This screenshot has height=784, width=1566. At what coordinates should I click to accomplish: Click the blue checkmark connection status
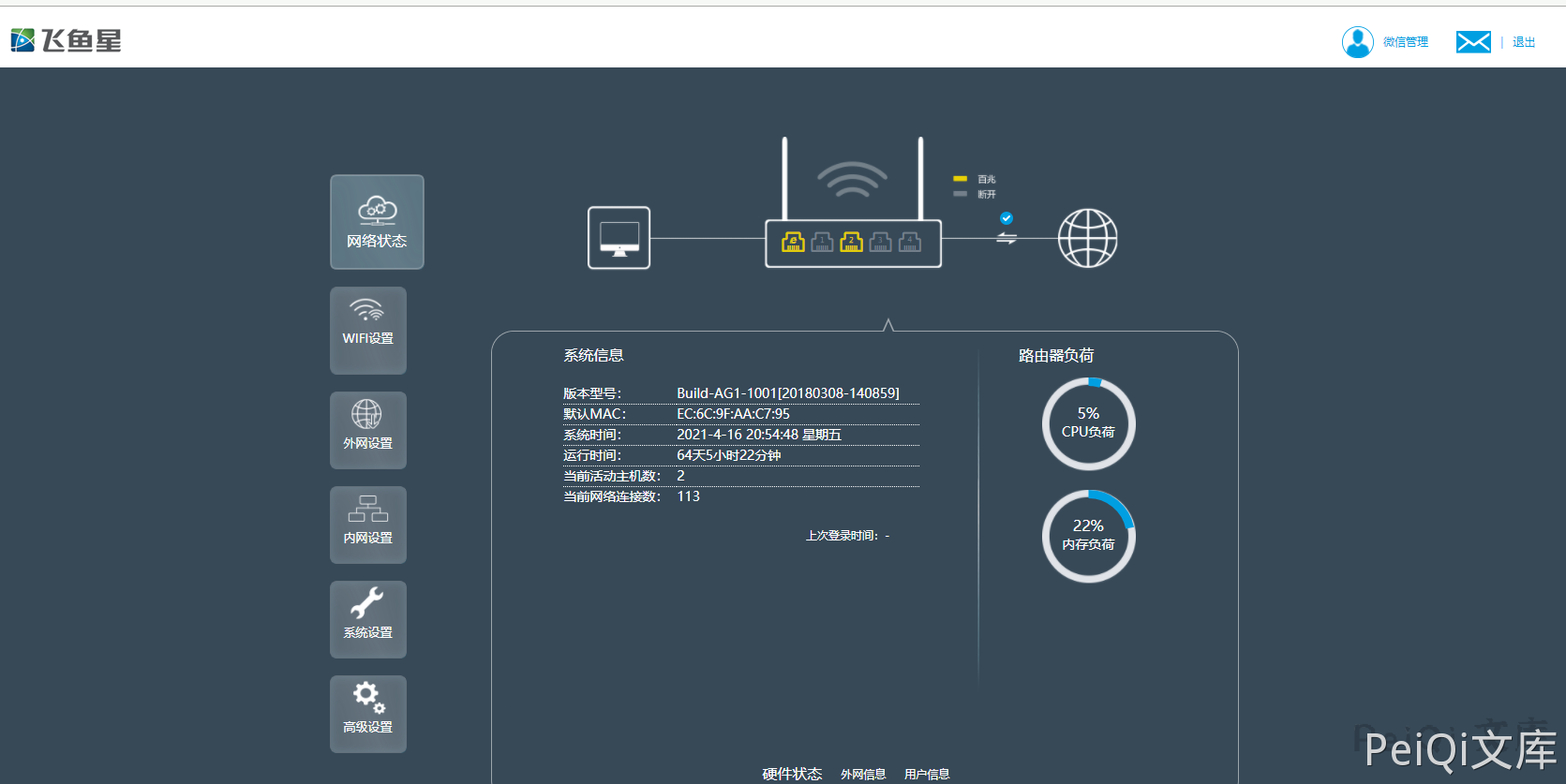click(x=1007, y=218)
